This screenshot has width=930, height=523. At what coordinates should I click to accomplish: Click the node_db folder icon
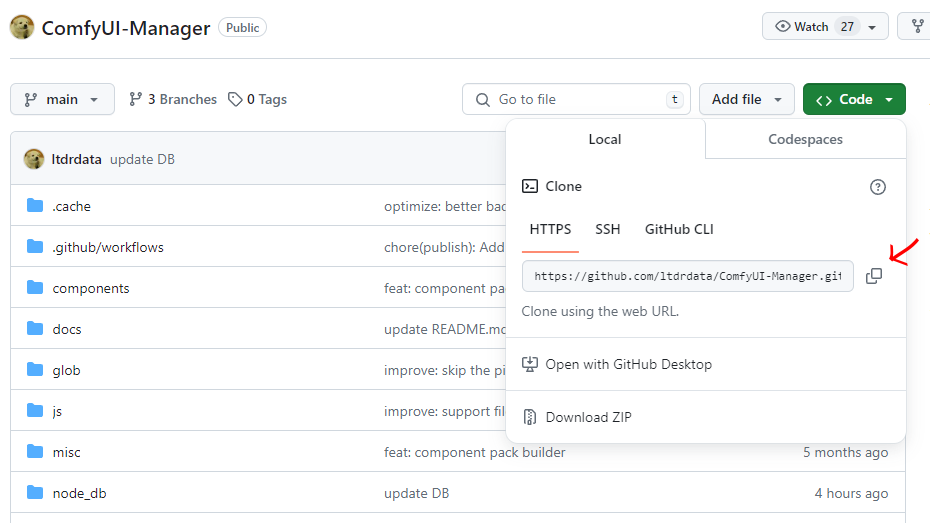point(35,492)
